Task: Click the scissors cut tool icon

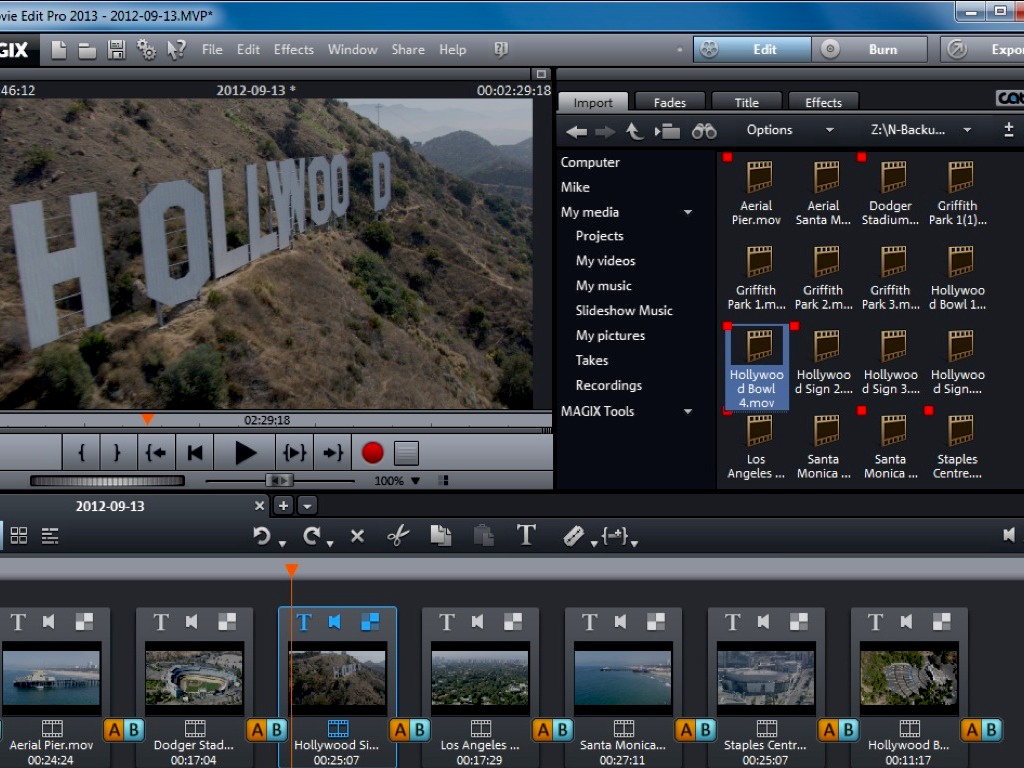Action: [x=398, y=536]
